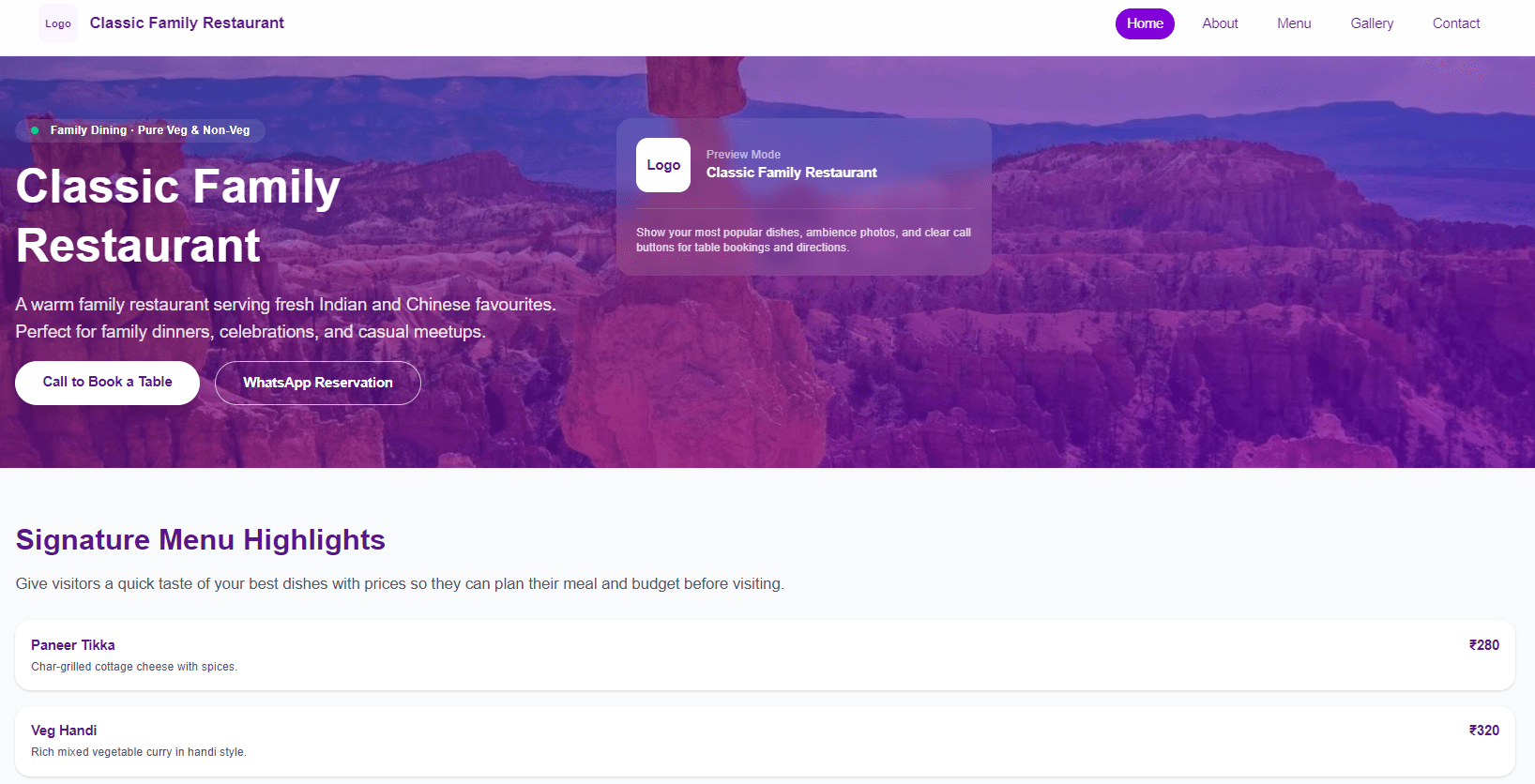This screenshot has width=1535, height=784.
Task: Open the Menu navigation link
Action: click(x=1294, y=23)
